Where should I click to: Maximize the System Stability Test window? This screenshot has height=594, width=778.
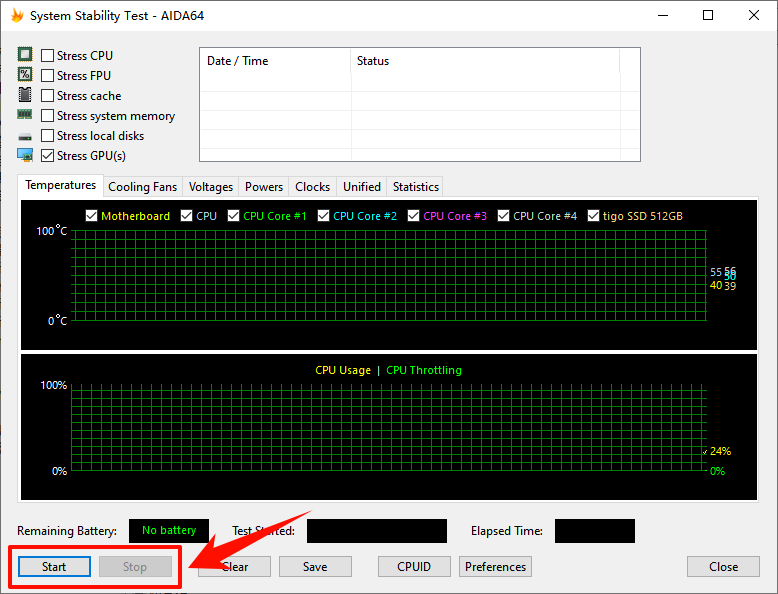click(x=708, y=15)
